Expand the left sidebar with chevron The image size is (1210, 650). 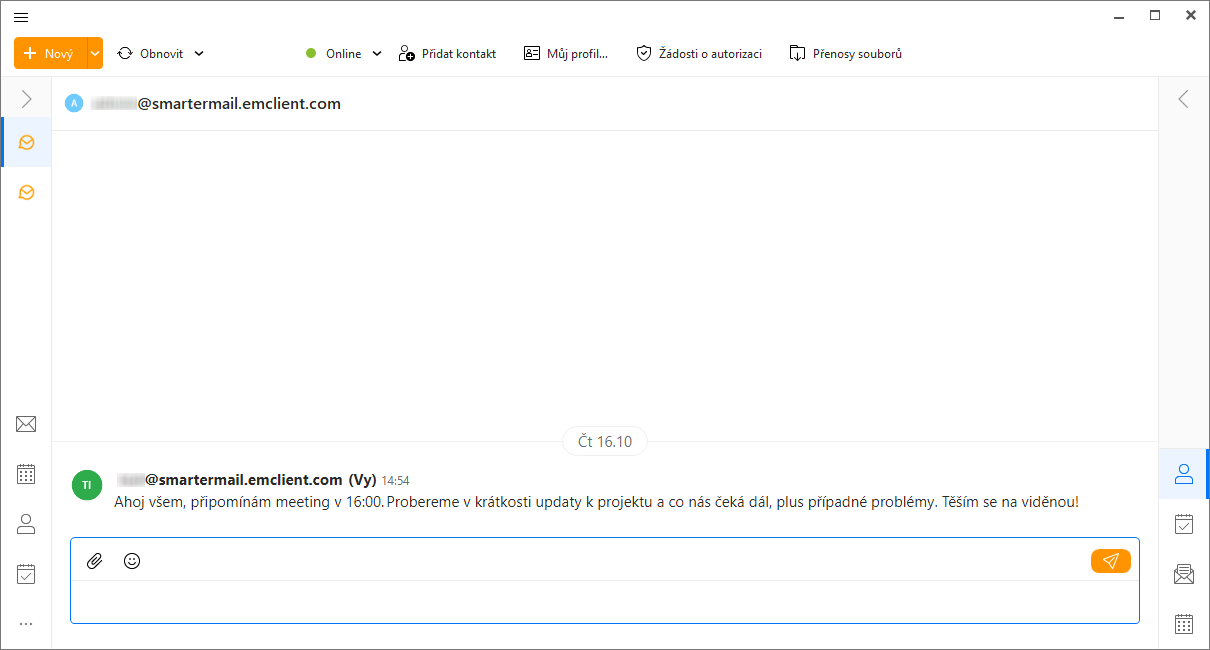(26, 99)
